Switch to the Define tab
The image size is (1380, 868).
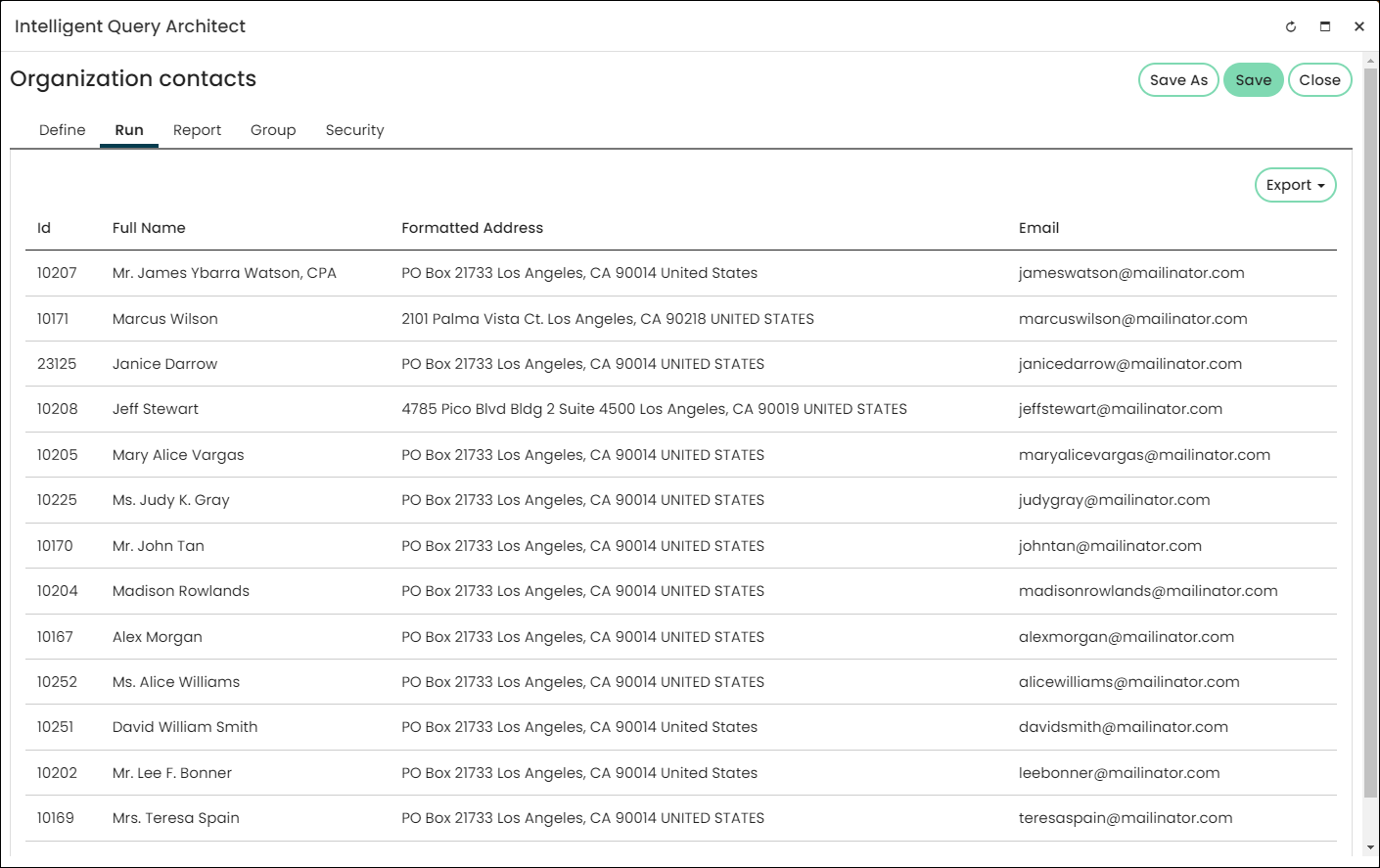click(x=63, y=130)
